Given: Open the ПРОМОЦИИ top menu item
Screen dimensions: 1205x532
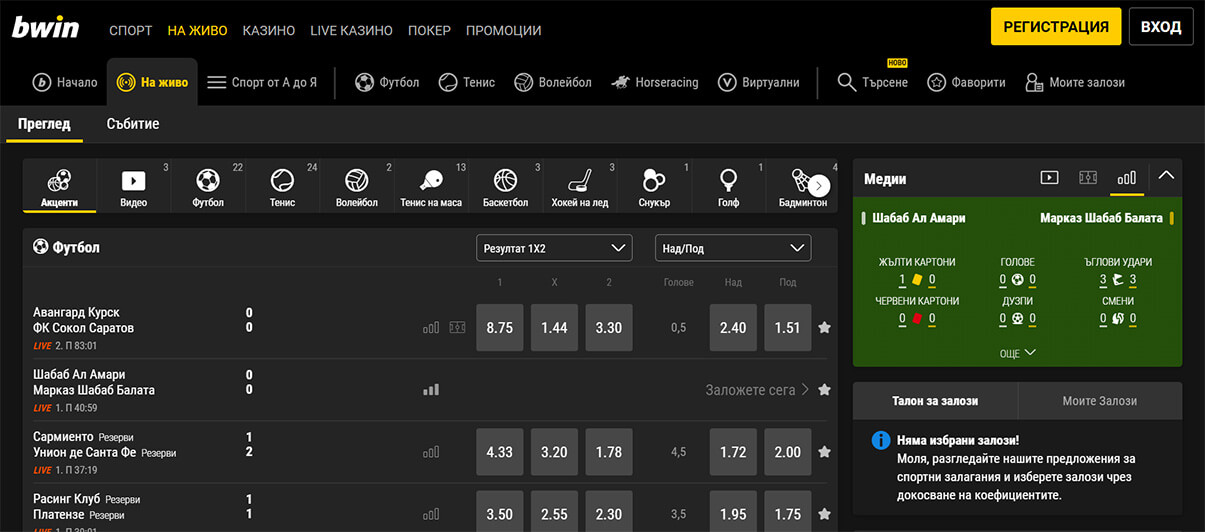Looking at the screenshot, I should pyautogui.click(x=504, y=30).
